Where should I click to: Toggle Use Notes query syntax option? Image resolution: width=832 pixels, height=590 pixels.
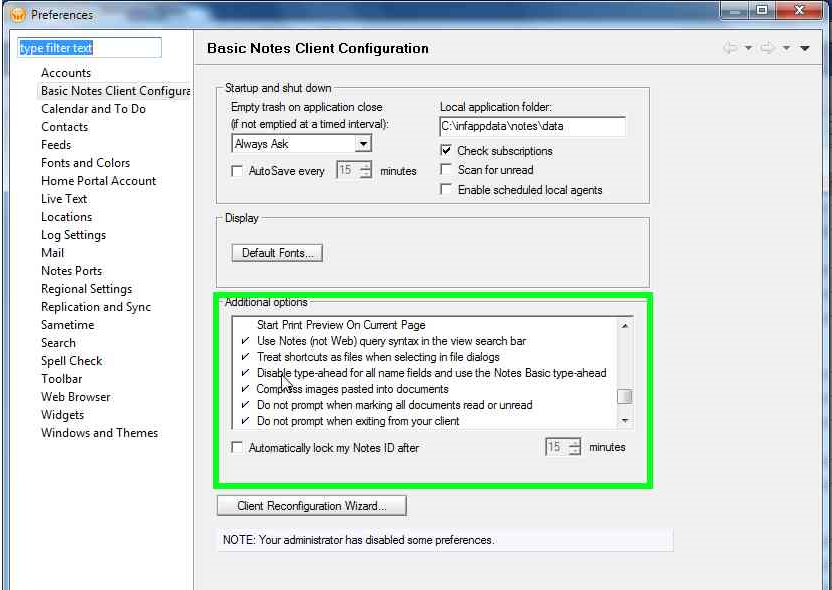391,341
